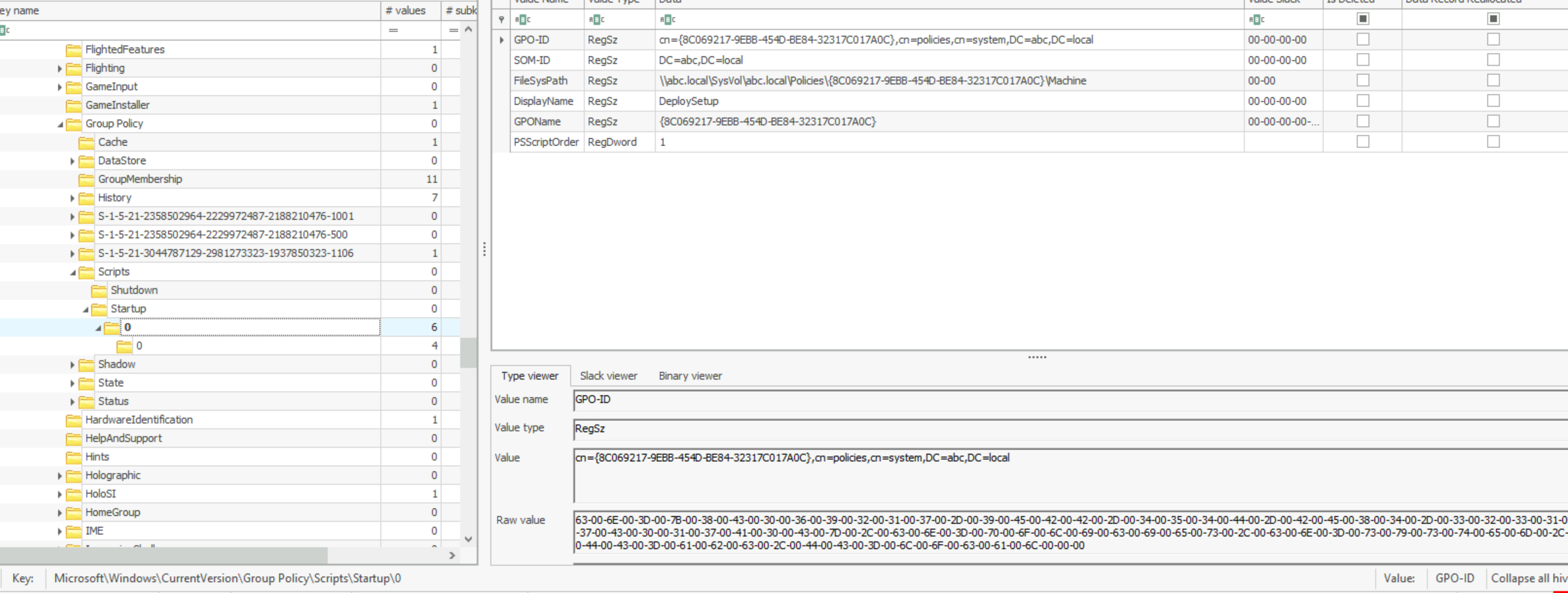Open the Value Slack column filter icon
The height and width of the screenshot is (593, 1568).
(1256, 19)
